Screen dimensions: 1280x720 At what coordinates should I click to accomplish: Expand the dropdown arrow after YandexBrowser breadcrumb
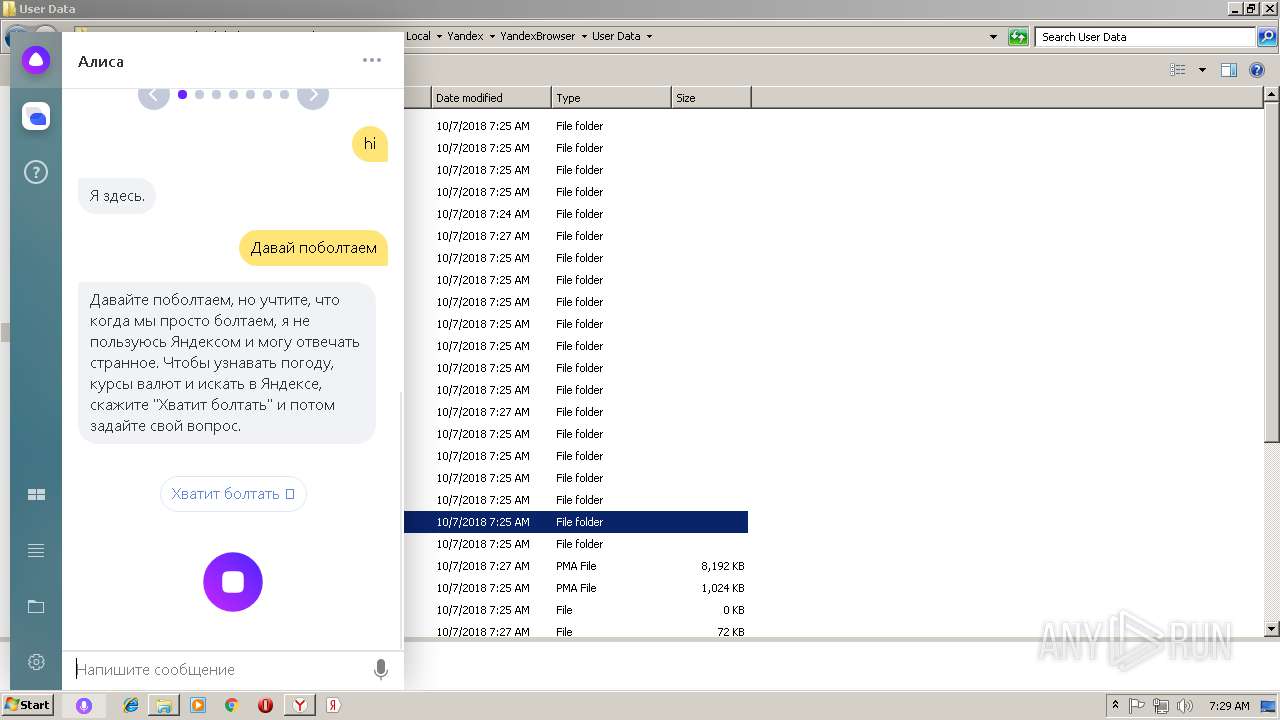(584, 37)
